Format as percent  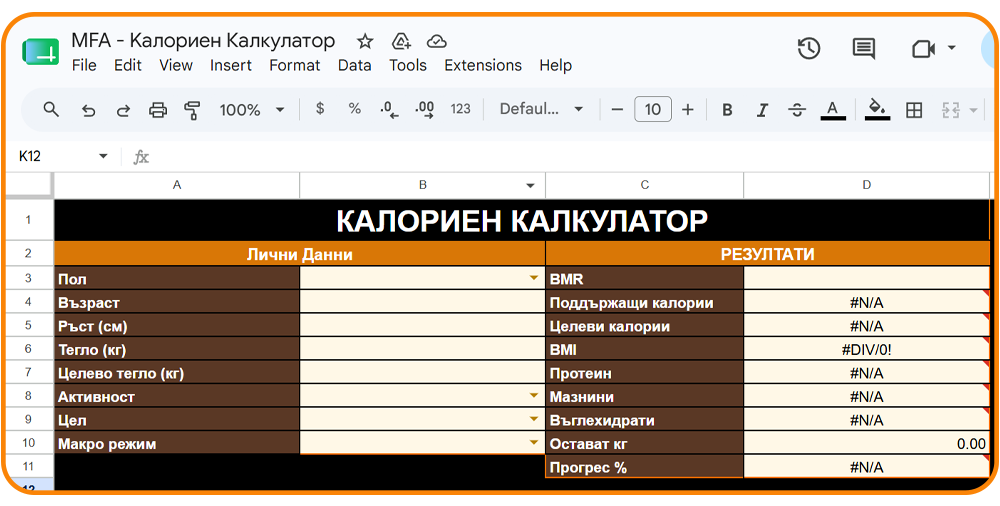pos(355,109)
